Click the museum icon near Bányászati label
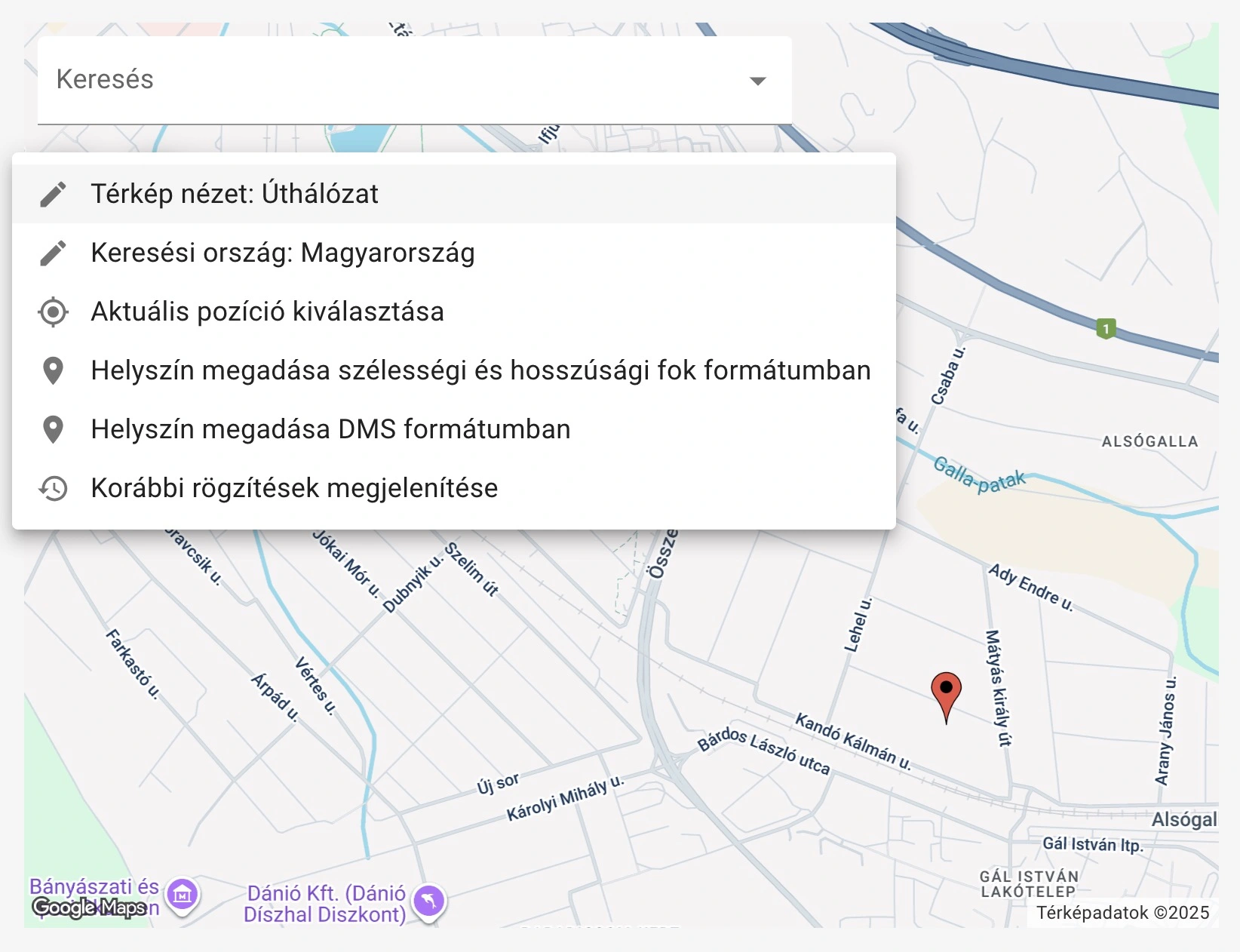 180,894
